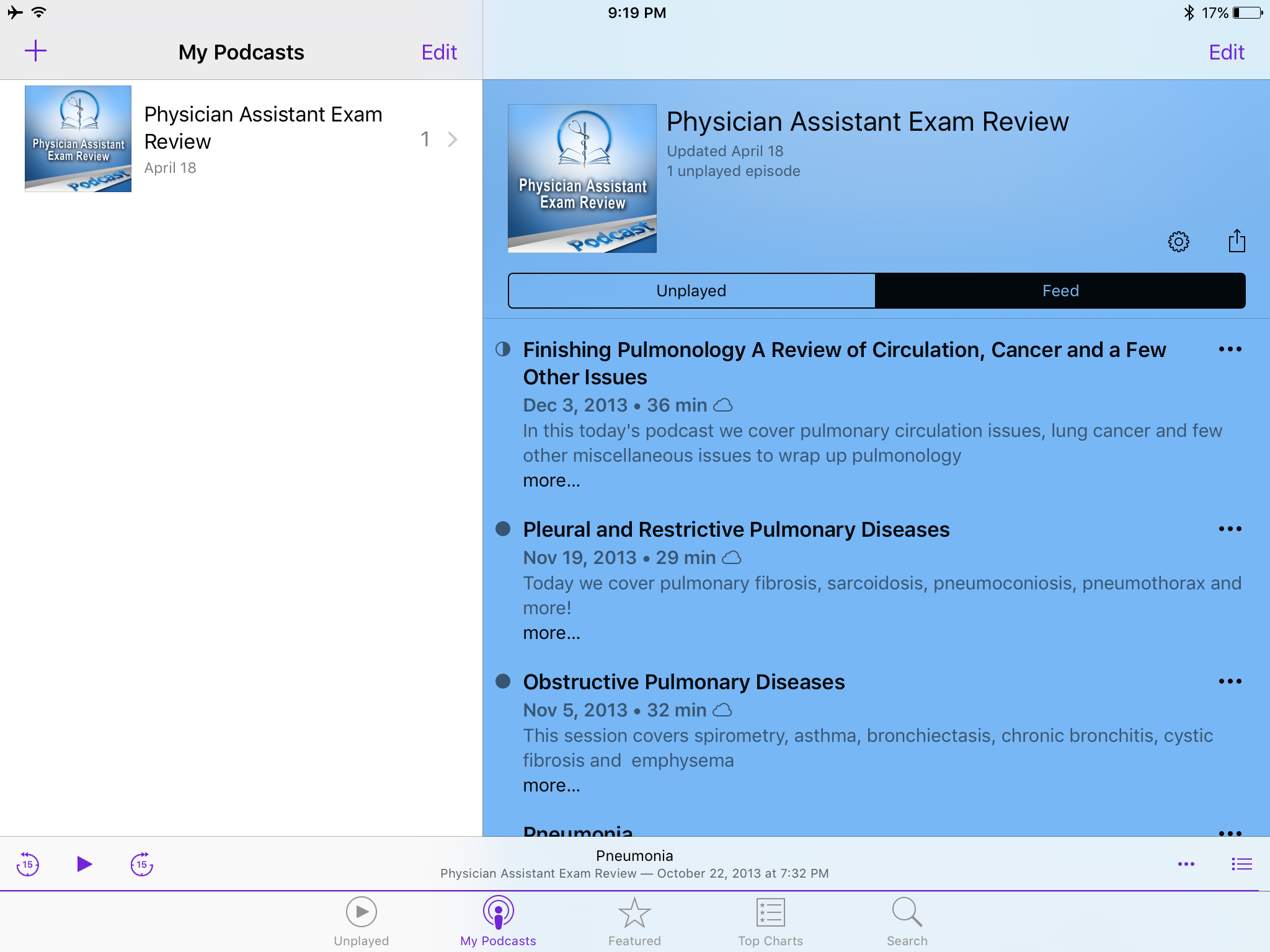Tap the plus icon to add podcast

35,51
